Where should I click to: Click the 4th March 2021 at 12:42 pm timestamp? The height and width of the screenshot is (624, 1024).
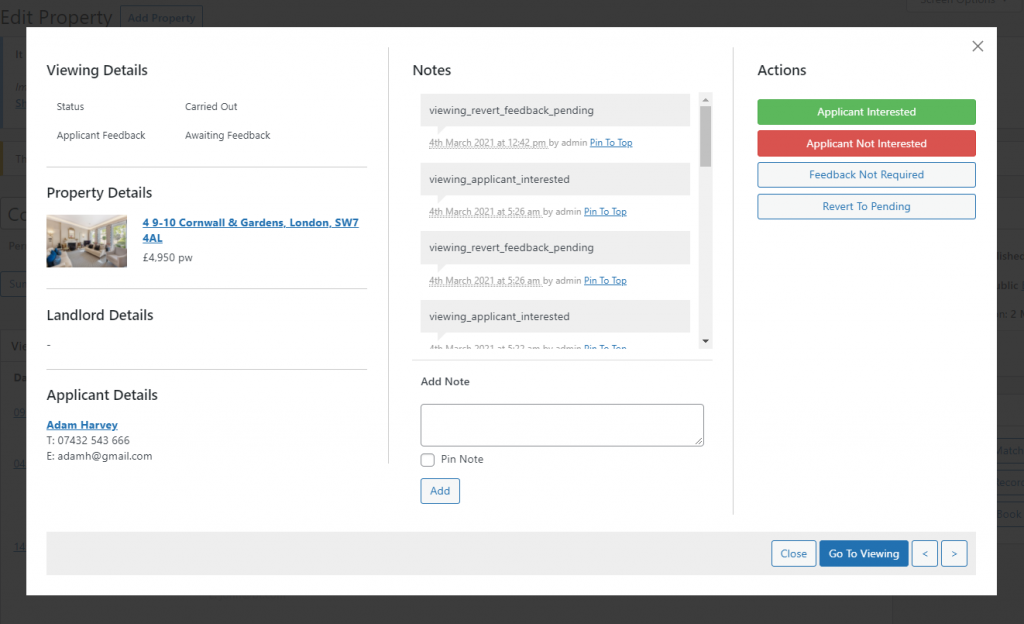coord(487,142)
